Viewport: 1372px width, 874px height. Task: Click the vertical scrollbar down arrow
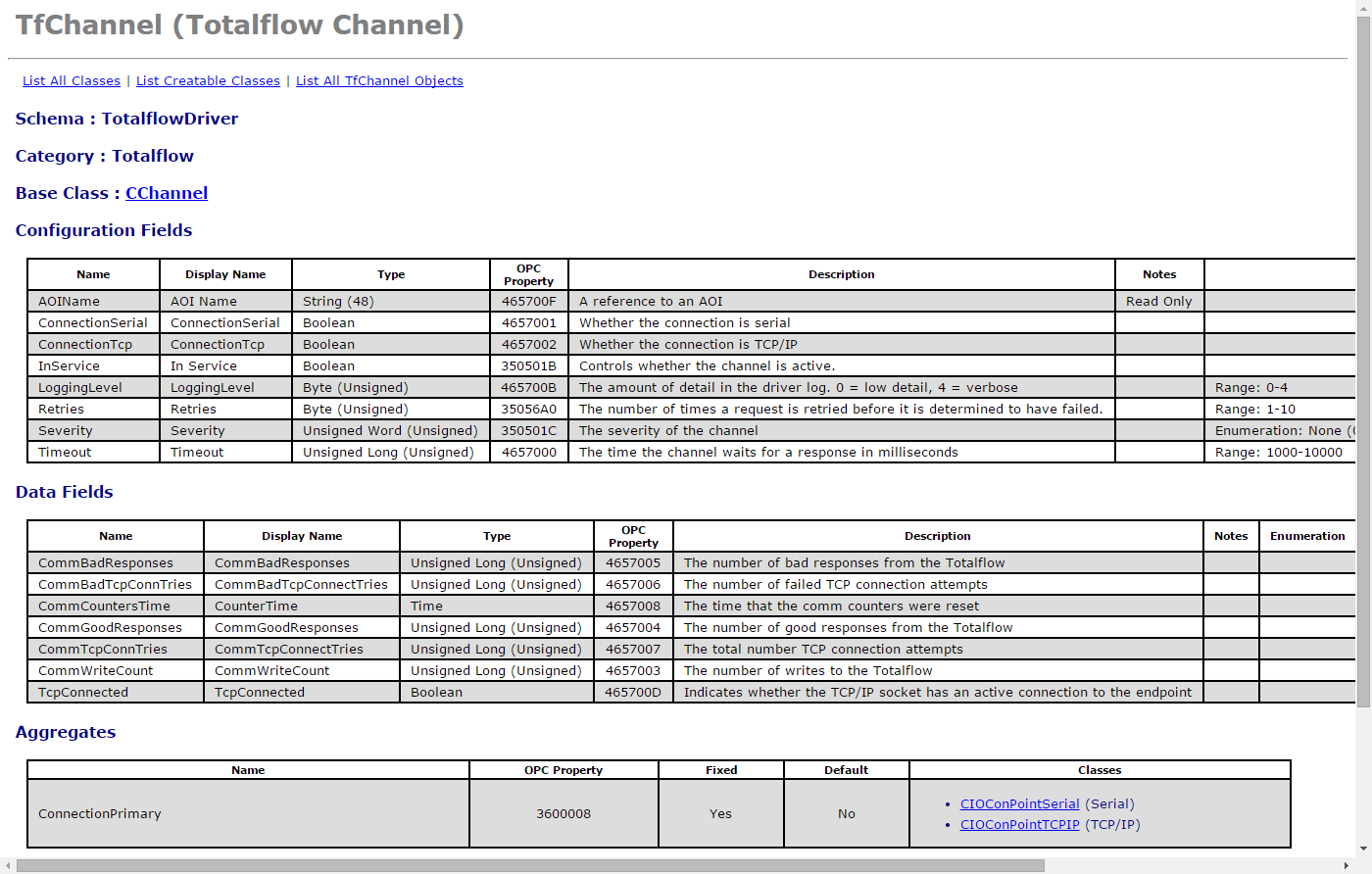coord(1363,850)
